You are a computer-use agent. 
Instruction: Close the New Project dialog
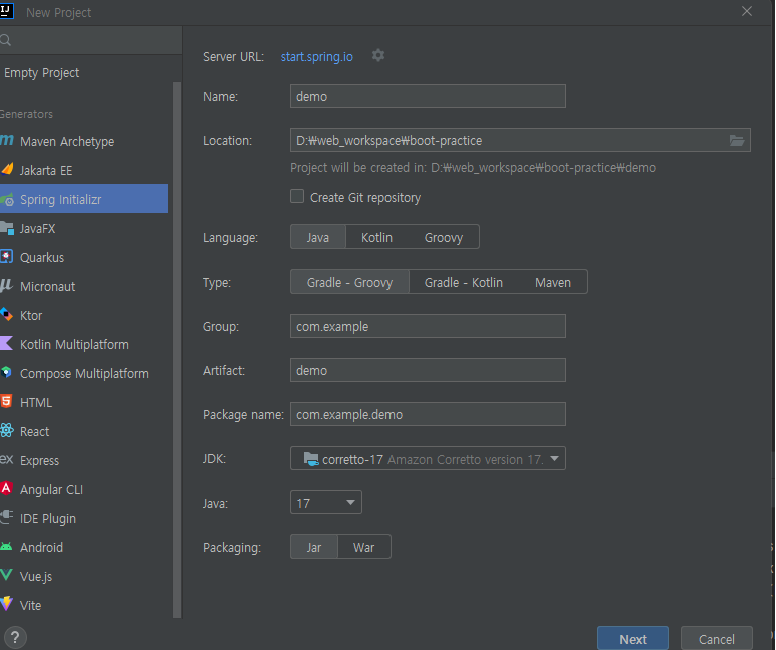747,11
